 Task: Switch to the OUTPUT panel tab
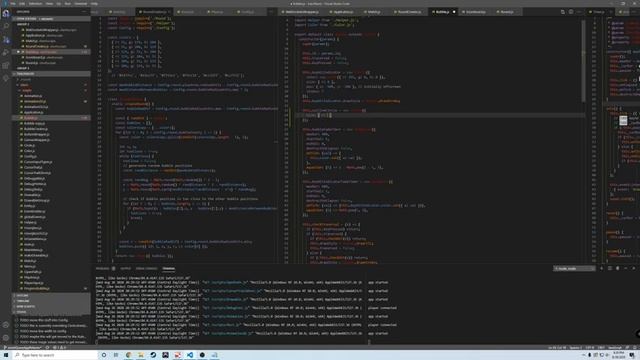pyautogui.click(x=125, y=269)
